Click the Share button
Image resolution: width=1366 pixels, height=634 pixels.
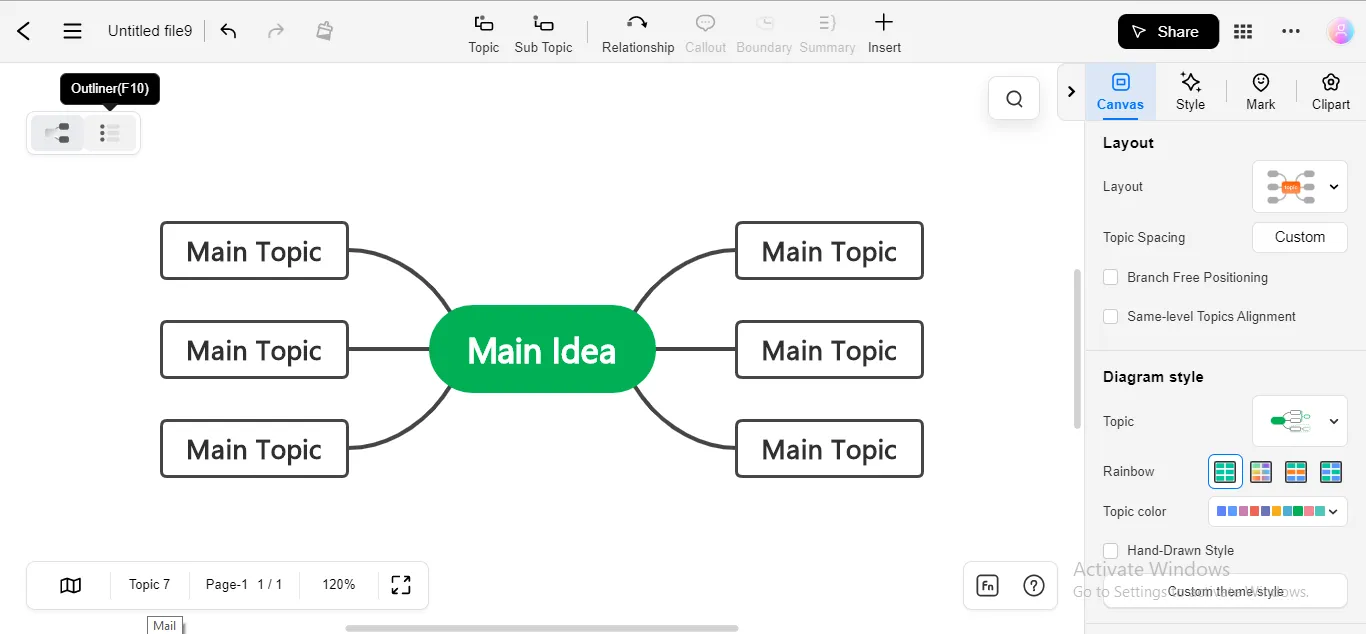(x=1168, y=32)
